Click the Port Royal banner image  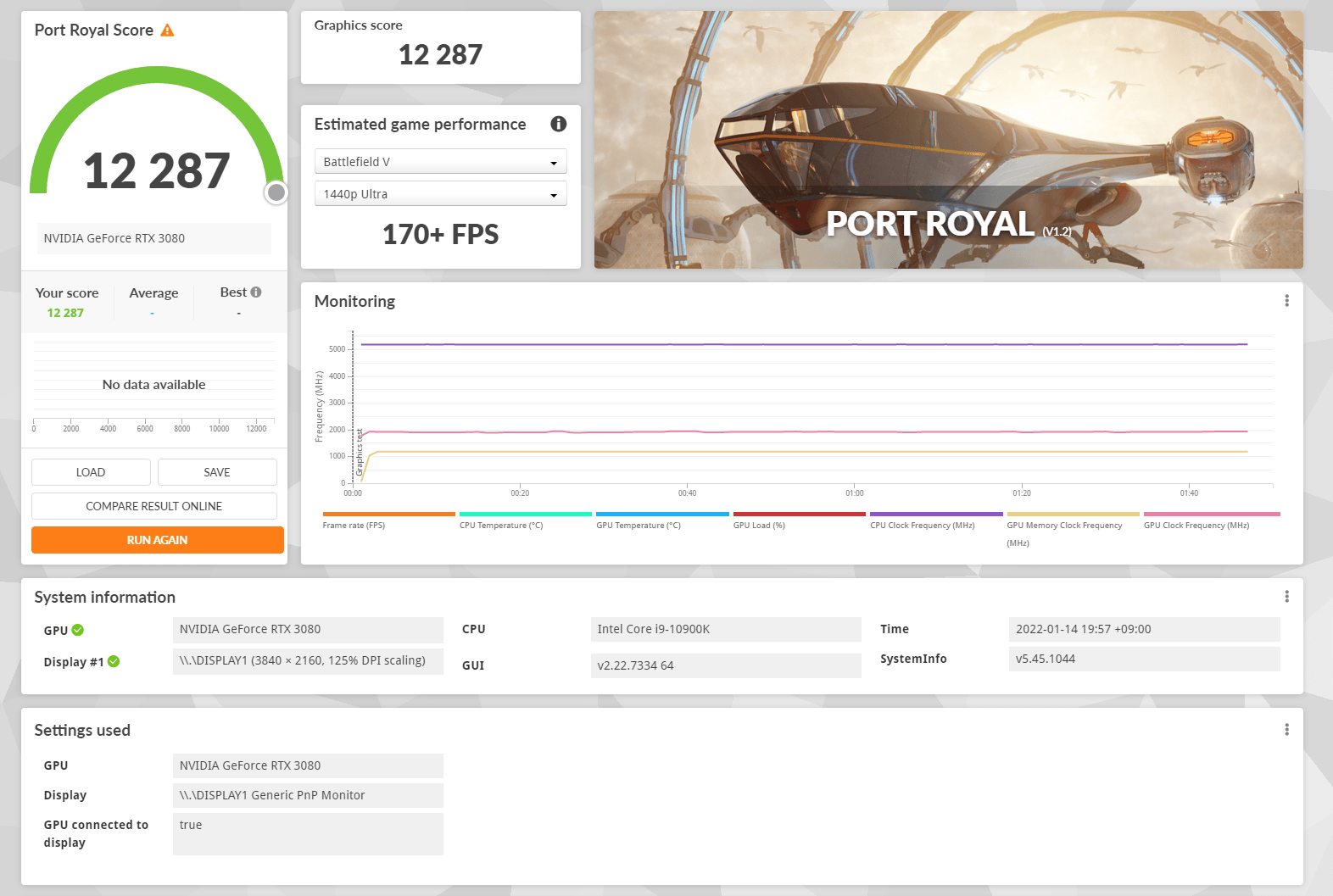pyautogui.click(x=949, y=140)
